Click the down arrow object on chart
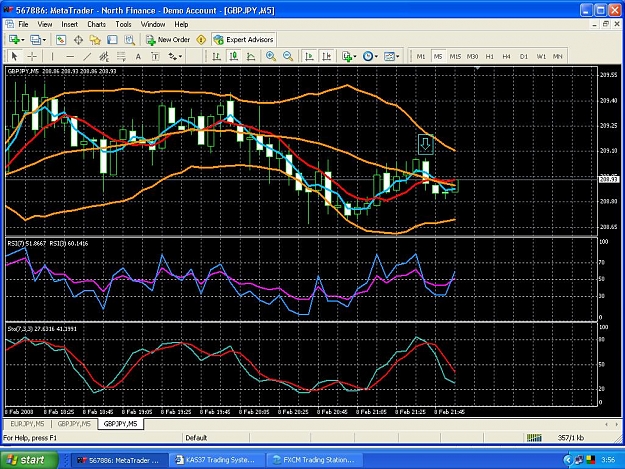This screenshot has width=625, height=469. (425, 144)
